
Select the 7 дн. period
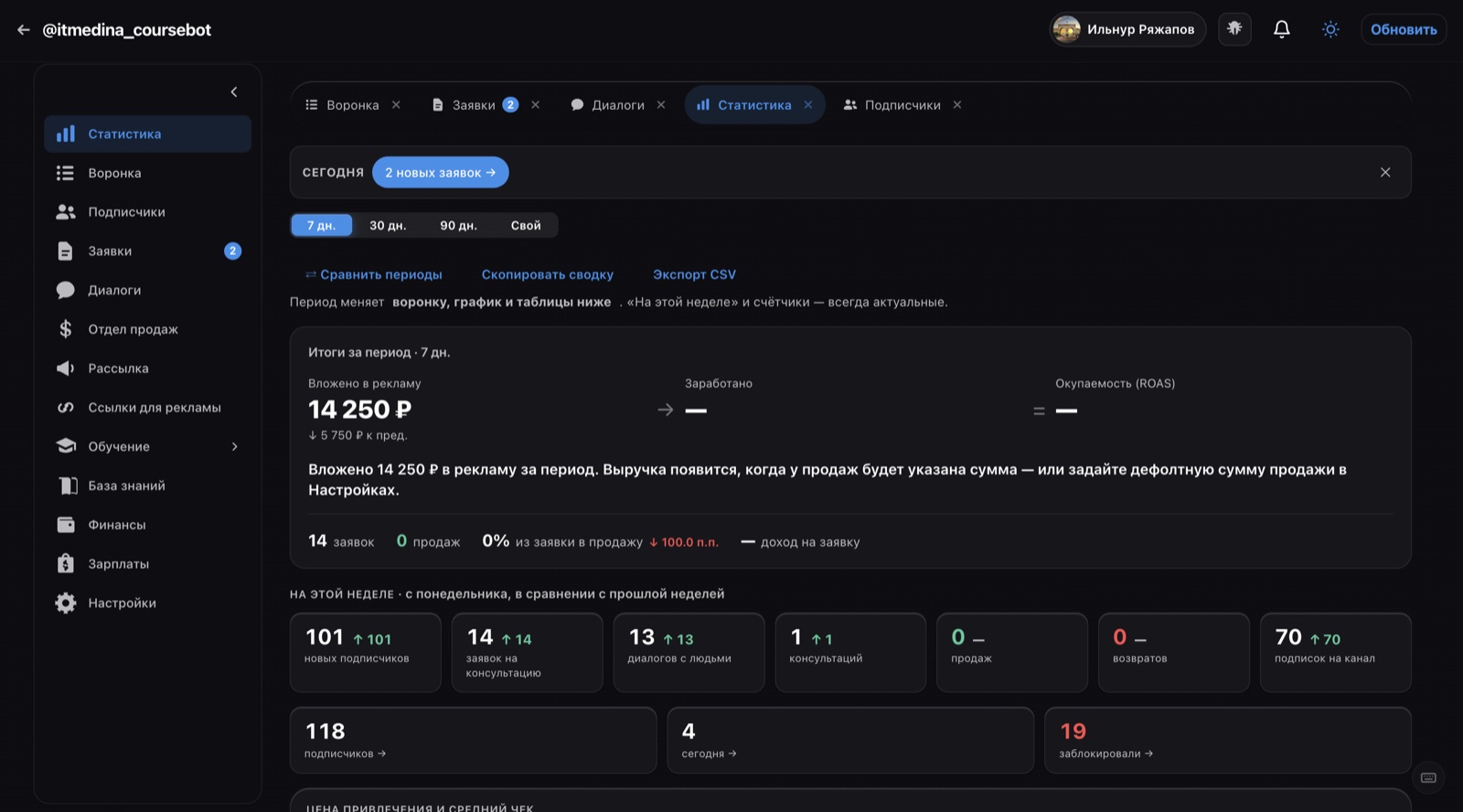(321, 225)
